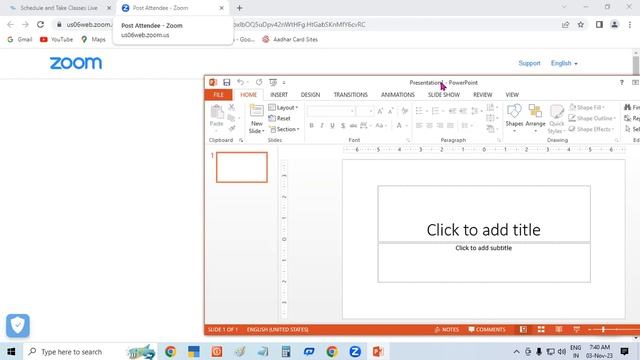Open the Arrange options

click(x=536, y=118)
